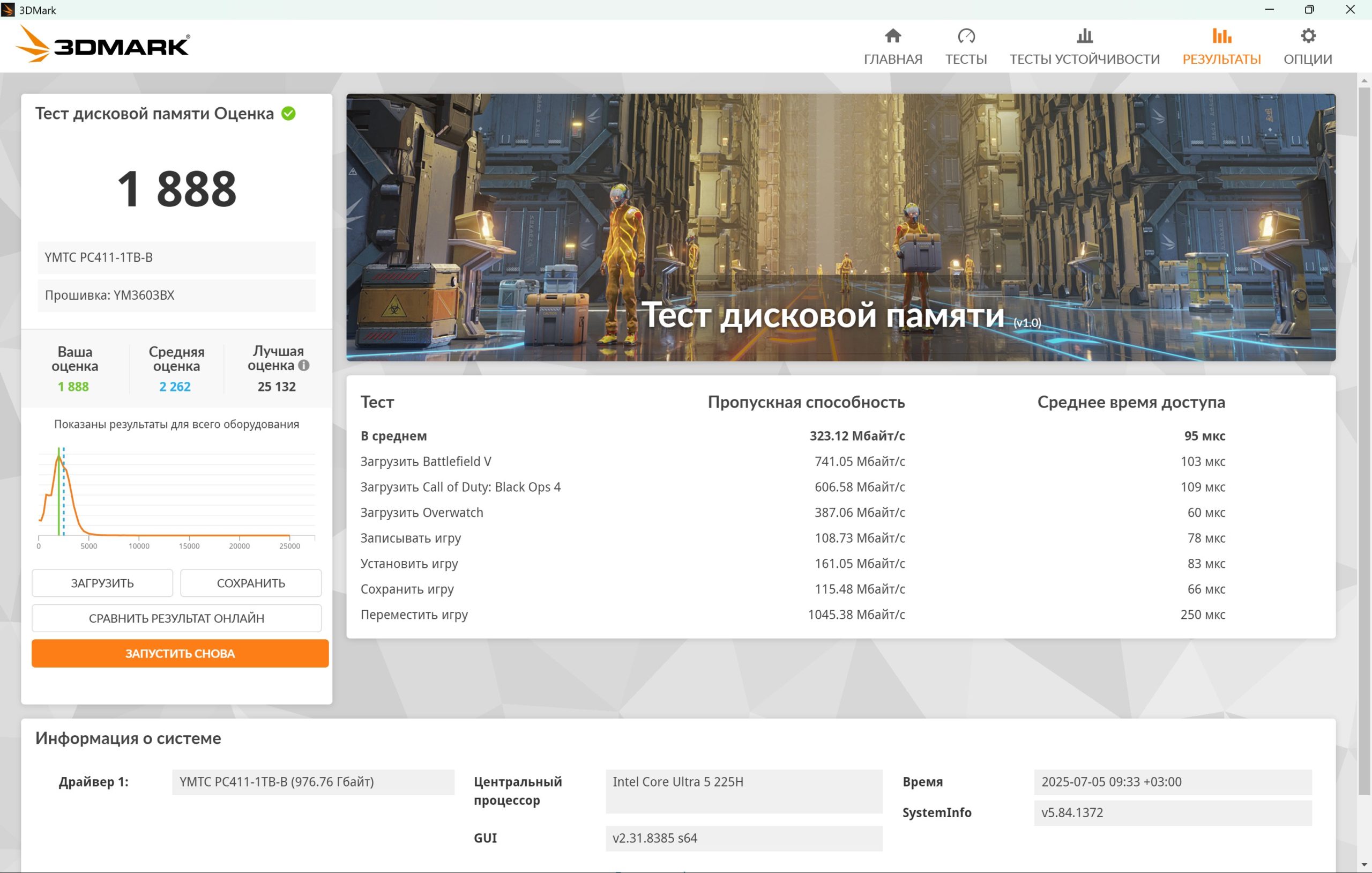Click the Информация о системе heading

128,738
